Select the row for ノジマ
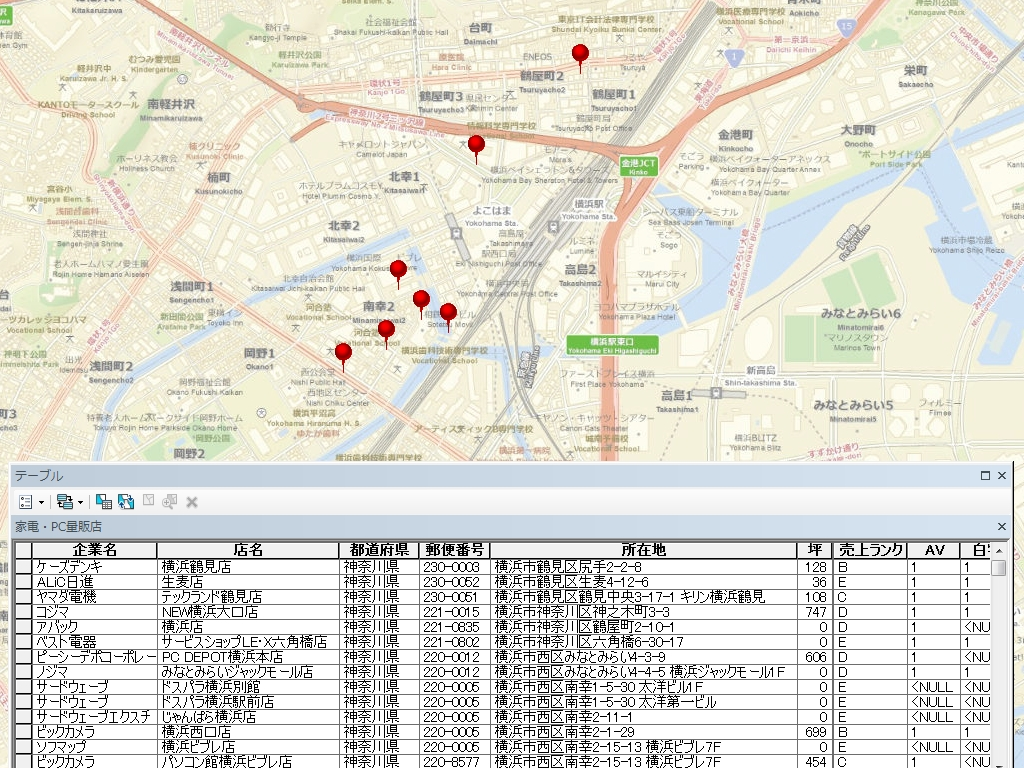 [x=24, y=672]
